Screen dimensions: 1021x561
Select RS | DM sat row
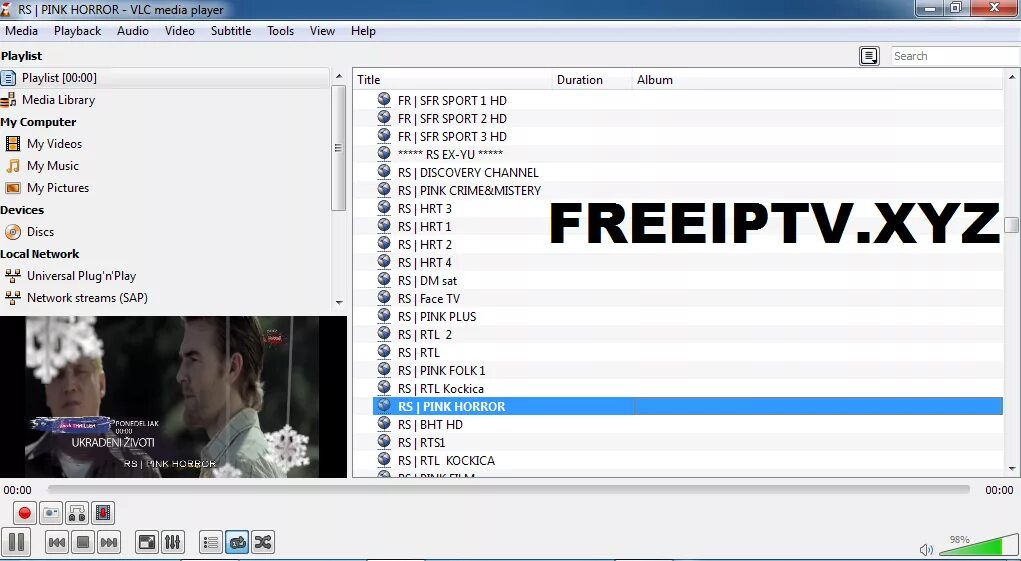(x=688, y=280)
